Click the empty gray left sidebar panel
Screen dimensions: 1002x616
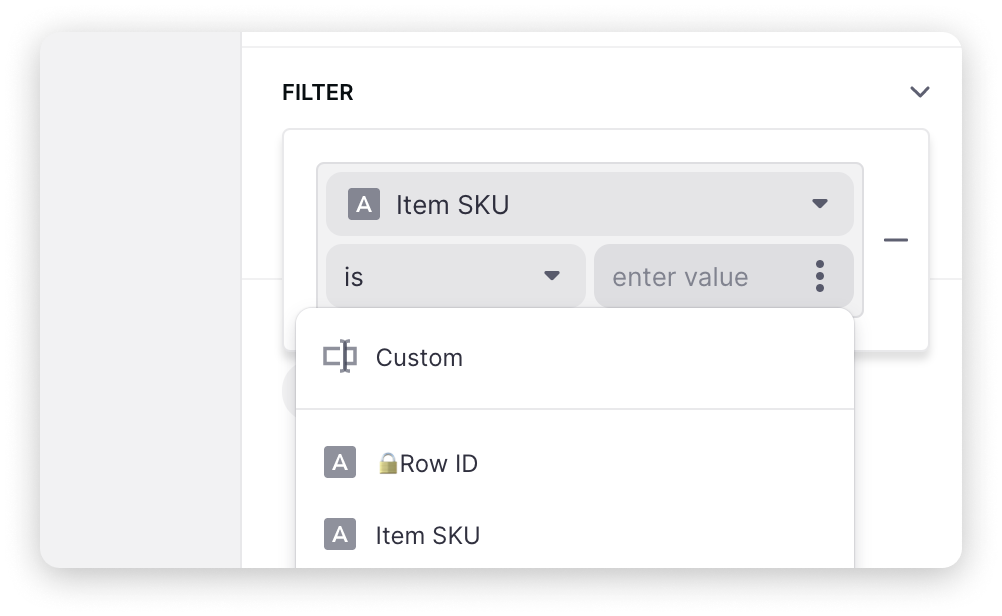(140, 300)
